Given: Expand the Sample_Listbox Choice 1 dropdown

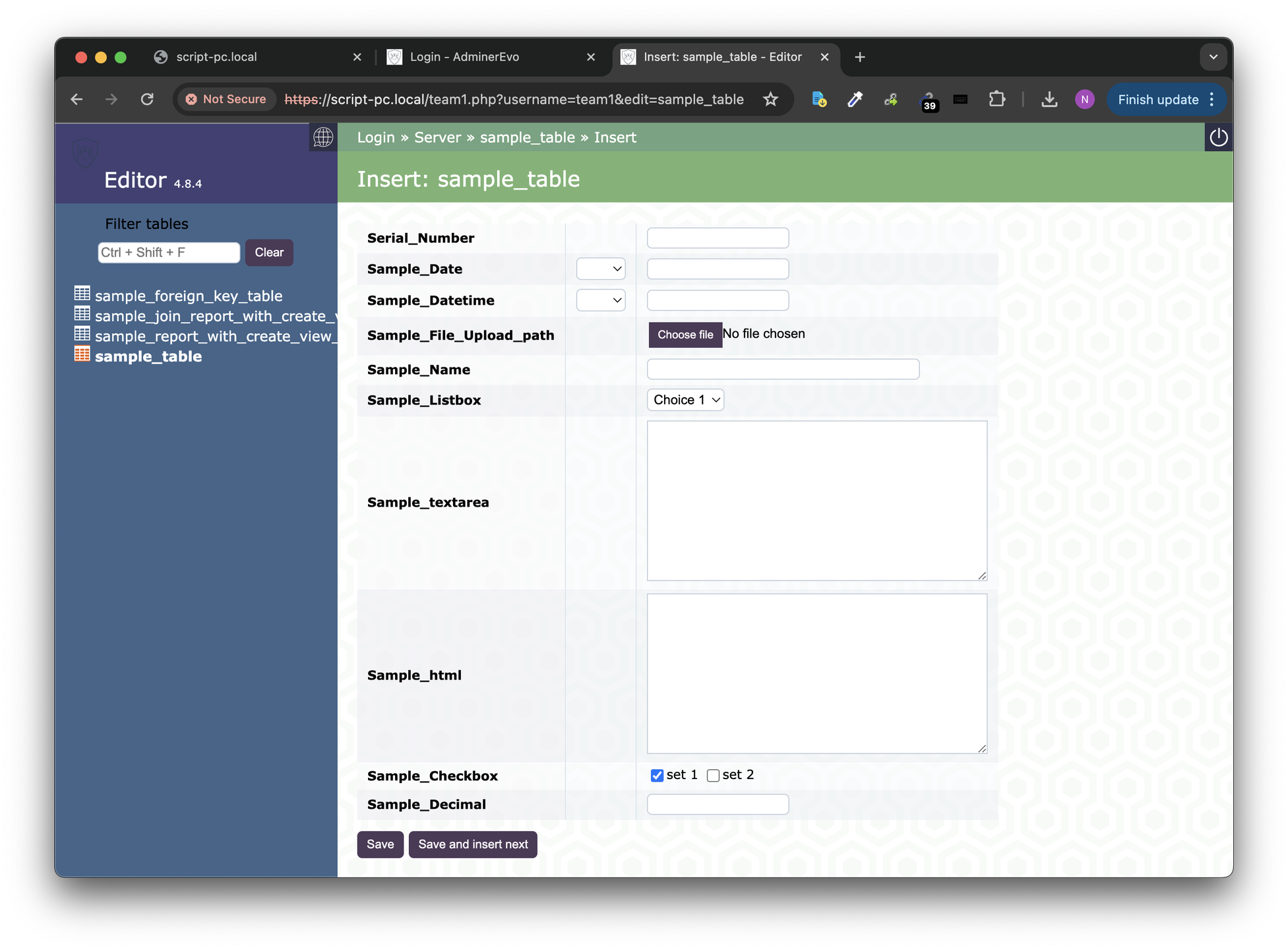Looking at the screenshot, I should click(685, 400).
